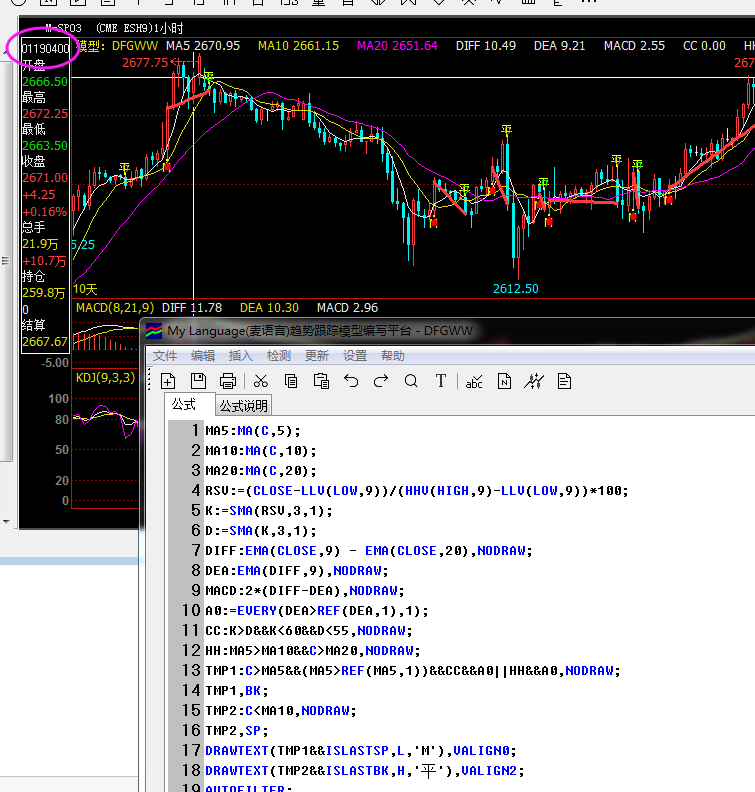Click the Search magnifier icon

pyautogui.click(x=411, y=381)
